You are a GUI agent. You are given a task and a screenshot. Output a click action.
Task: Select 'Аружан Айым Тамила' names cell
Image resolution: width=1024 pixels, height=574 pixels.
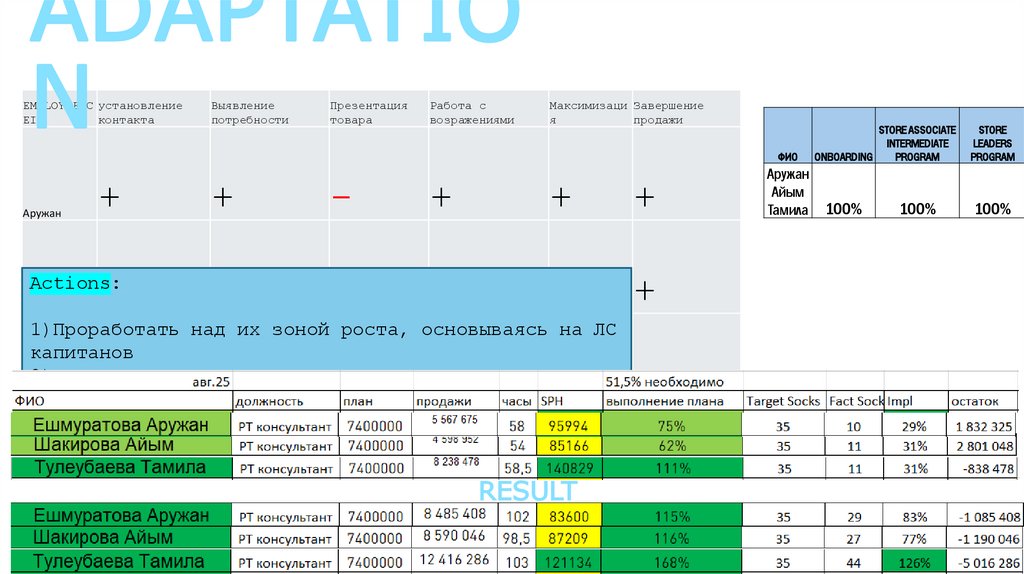[788, 191]
